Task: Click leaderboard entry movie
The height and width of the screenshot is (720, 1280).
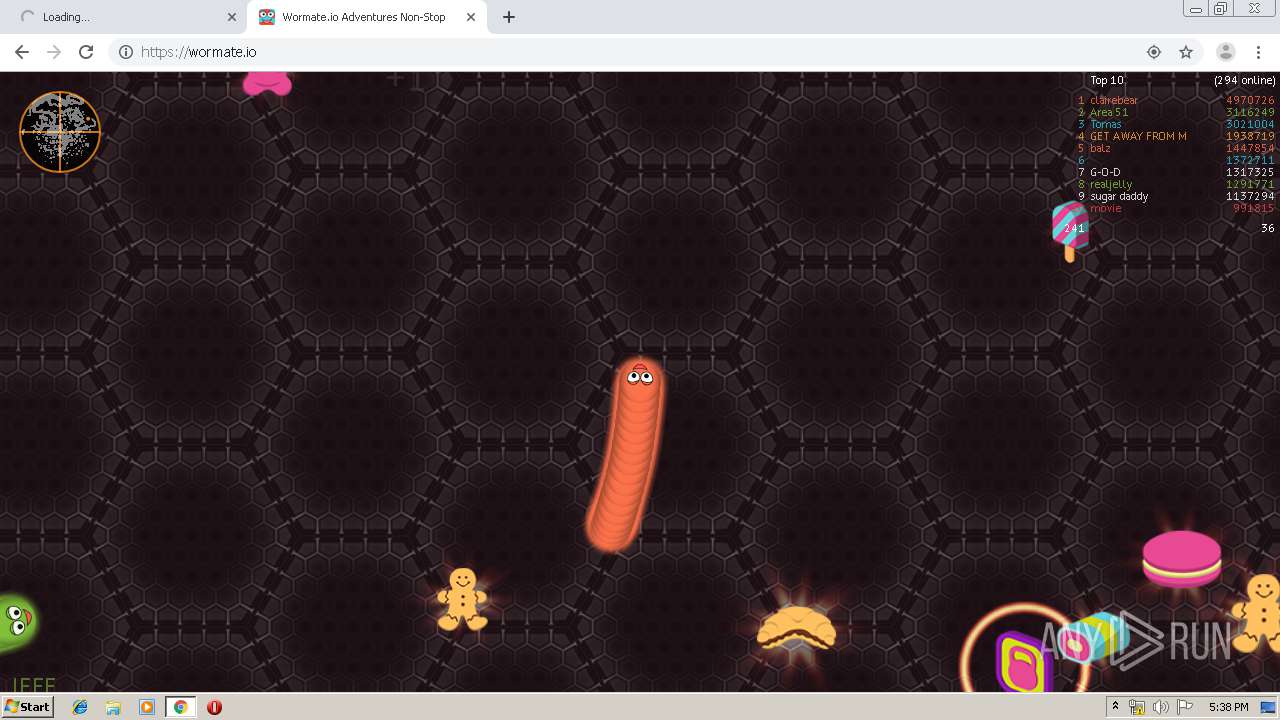Action: [x=1106, y=208]
